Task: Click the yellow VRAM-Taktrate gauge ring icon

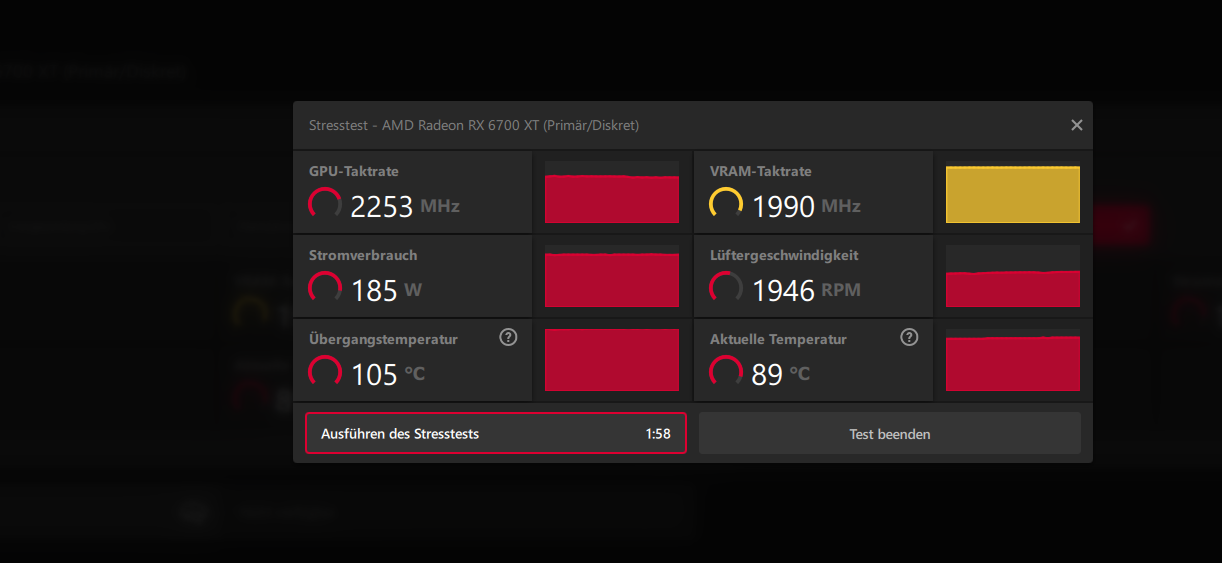Action: pos(726,204)
